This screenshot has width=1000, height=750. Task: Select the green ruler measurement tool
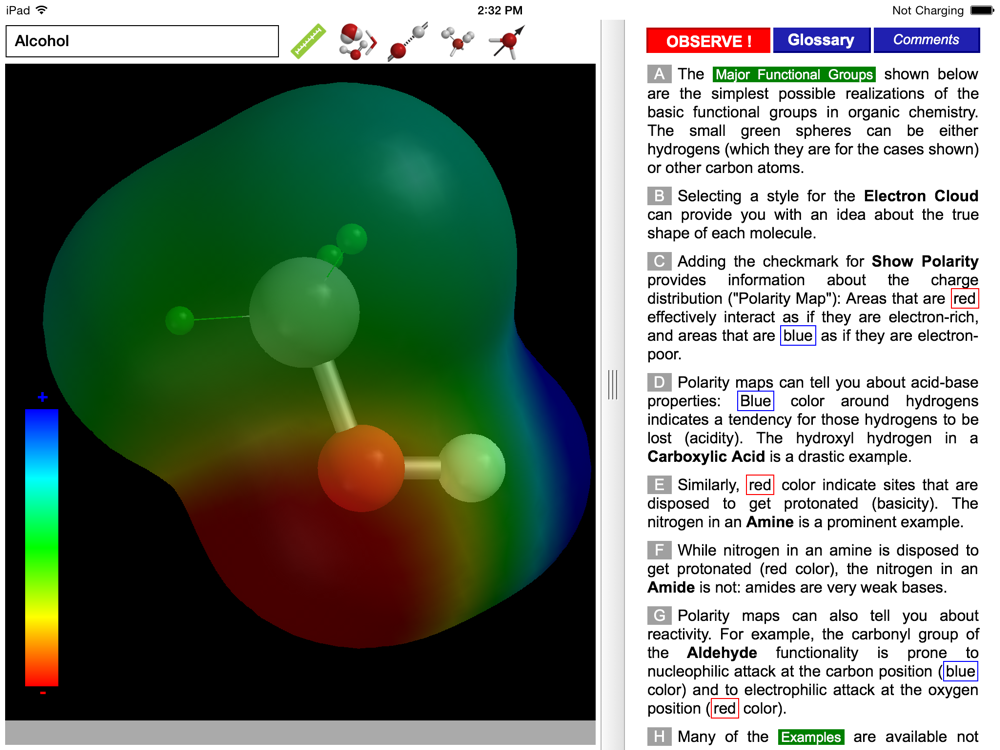coord(308,41)
